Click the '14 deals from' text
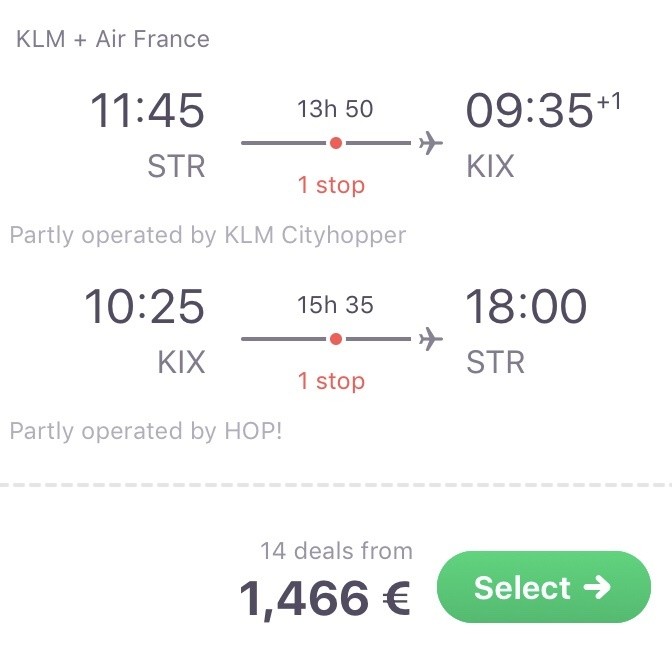672x655 pixels. 336,551
